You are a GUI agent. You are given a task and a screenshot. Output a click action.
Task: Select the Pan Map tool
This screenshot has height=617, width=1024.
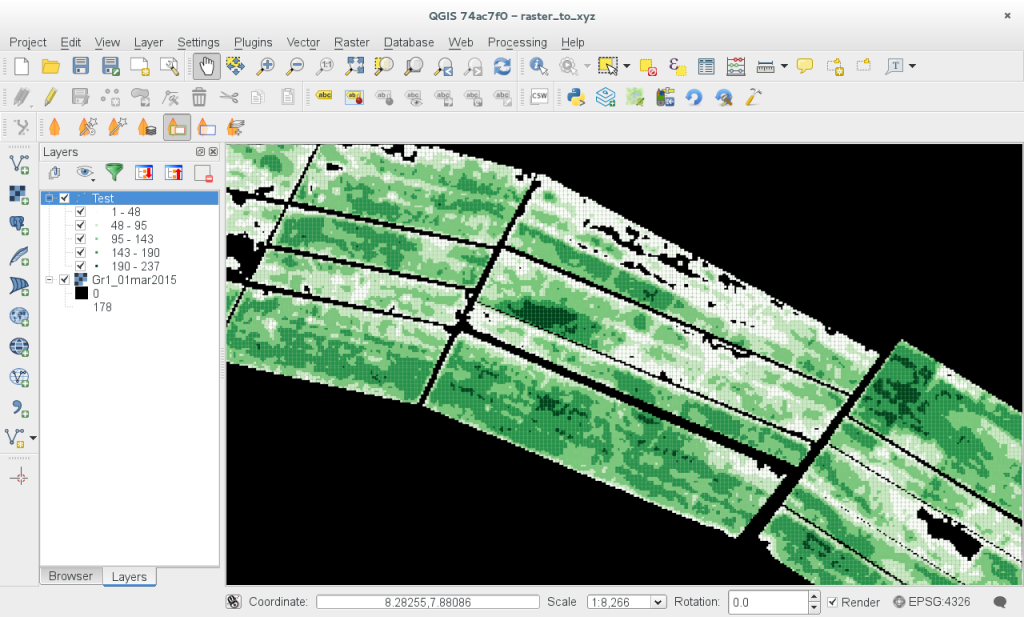[x=205, y=67]
